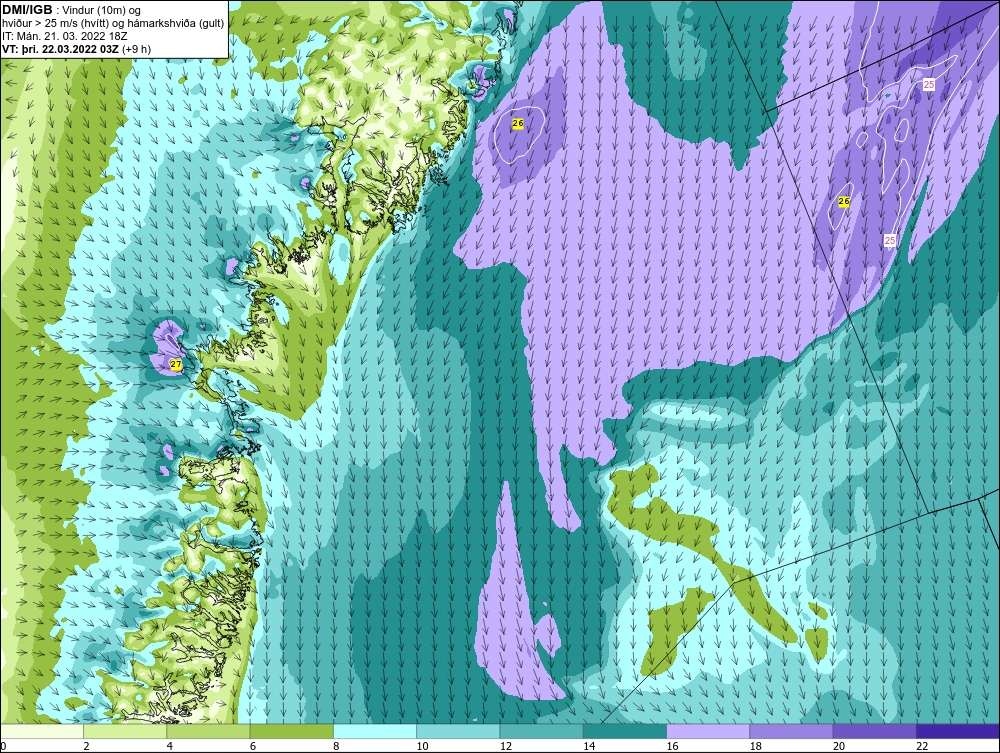Select the above 22 m/s dark indigo swatch
The height and width of the screenshot is (753, 1000).
tap(957, 731)
